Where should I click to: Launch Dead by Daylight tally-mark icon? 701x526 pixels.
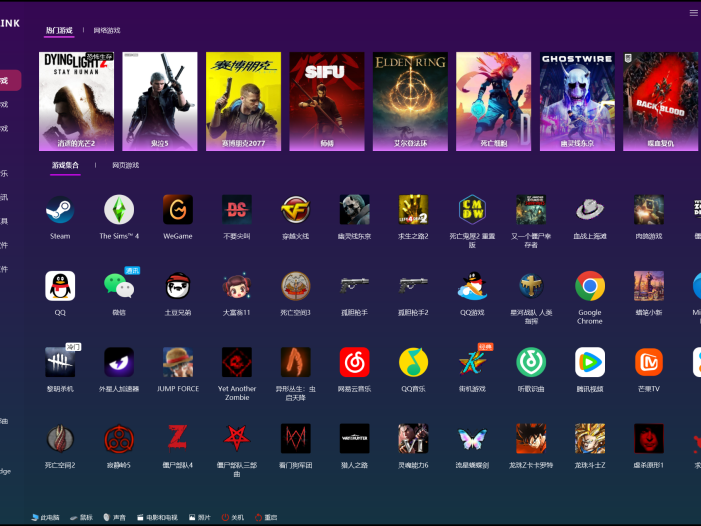point(60,362)
